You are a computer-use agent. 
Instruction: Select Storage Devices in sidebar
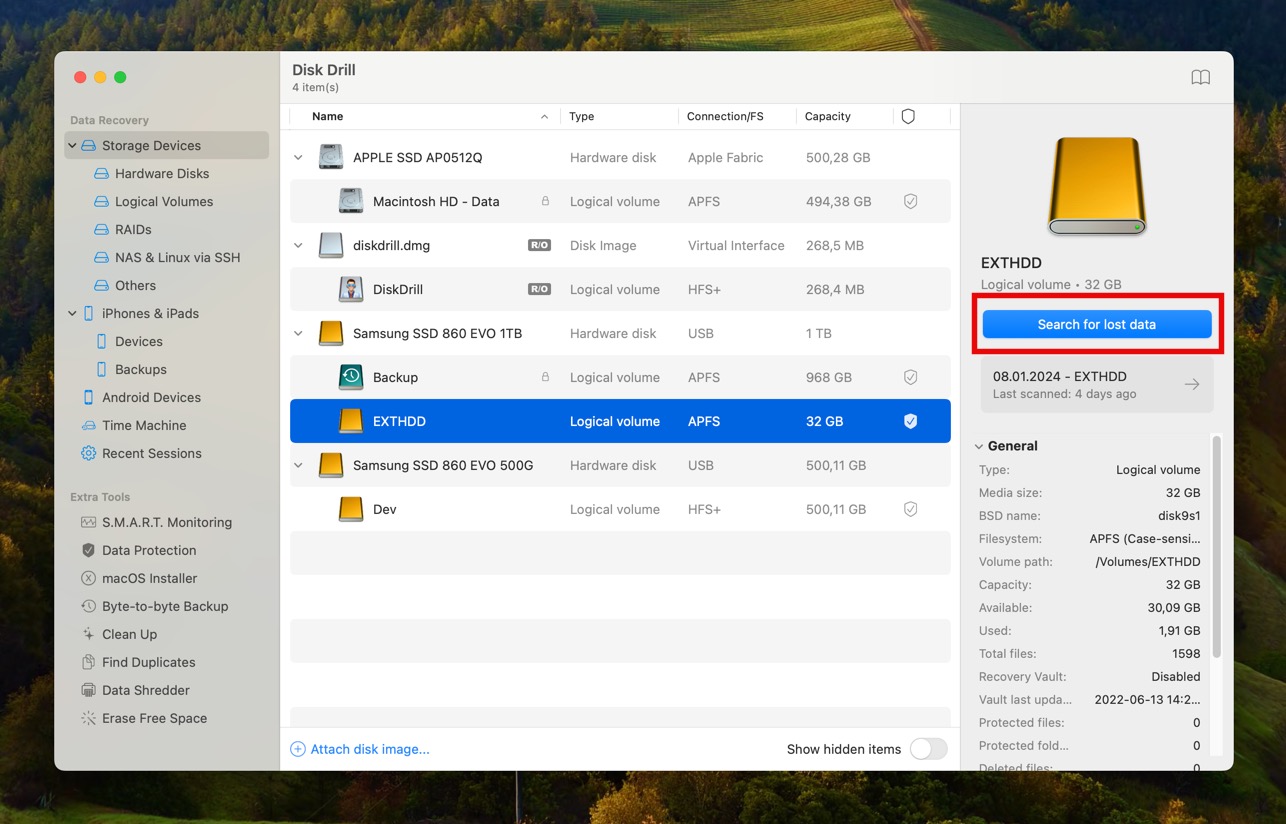[x=167, y=145]
